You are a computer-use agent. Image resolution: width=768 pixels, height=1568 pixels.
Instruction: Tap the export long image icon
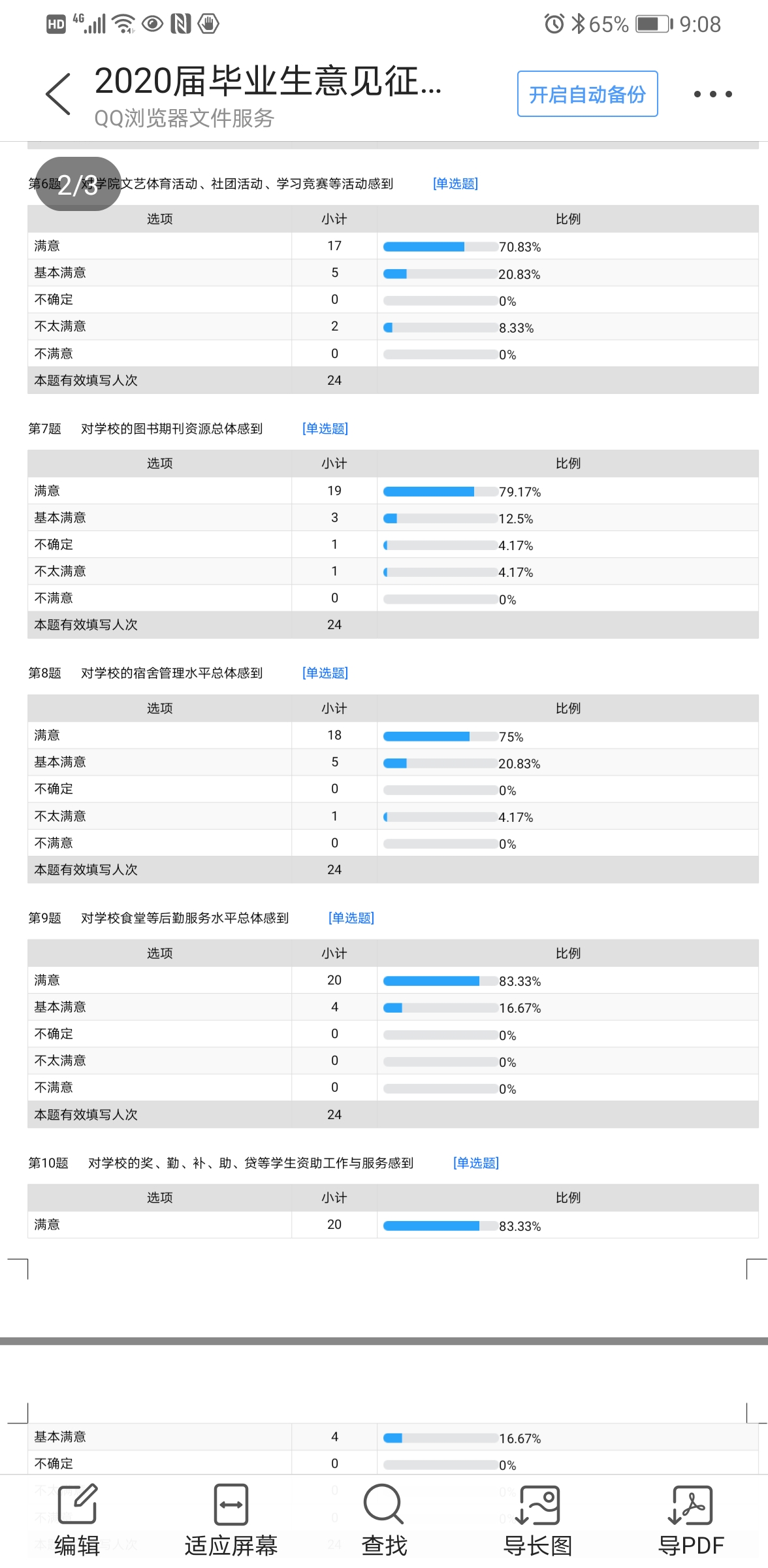tap(537, 1503)
